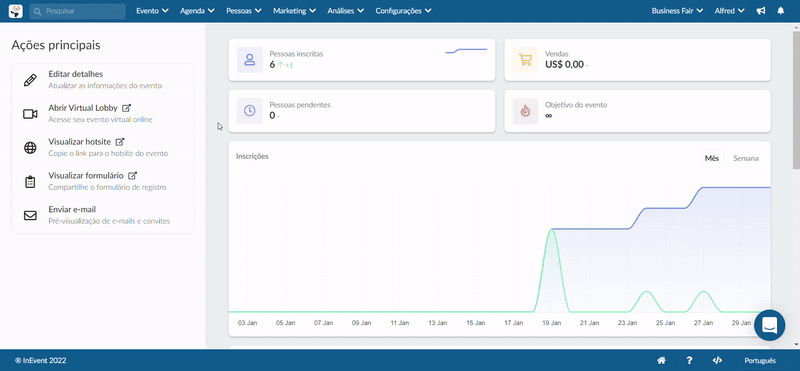800x371 pixels.
Task: Click the Pessoas inscritas person icon
Action: click(x=249, y=60)
